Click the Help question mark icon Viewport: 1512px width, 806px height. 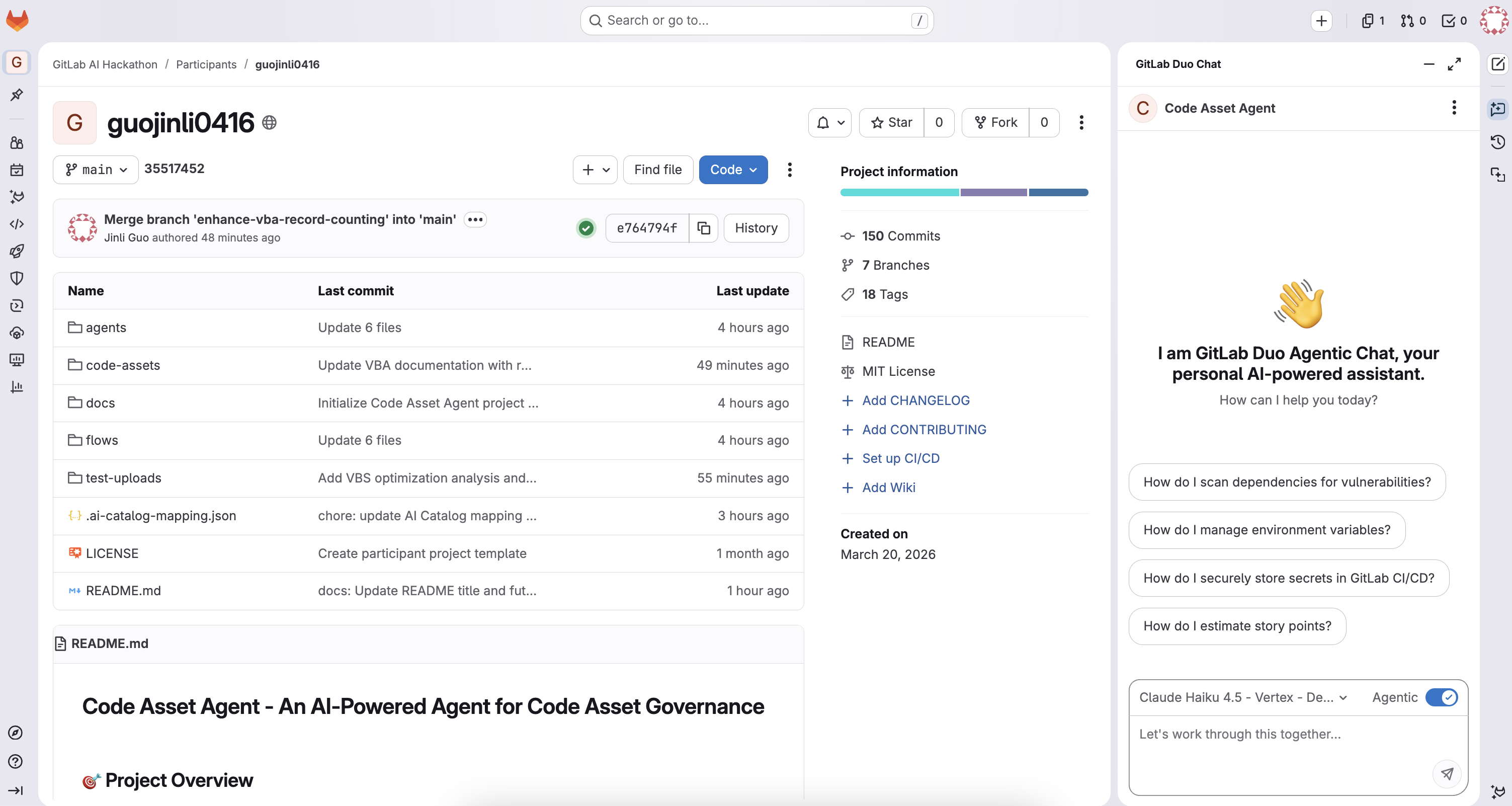(16, 761)
